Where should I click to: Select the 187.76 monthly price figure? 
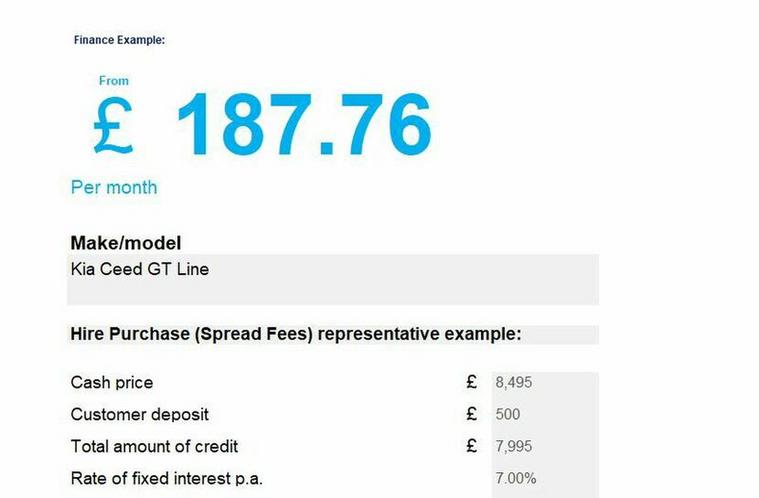pos(304,125)
